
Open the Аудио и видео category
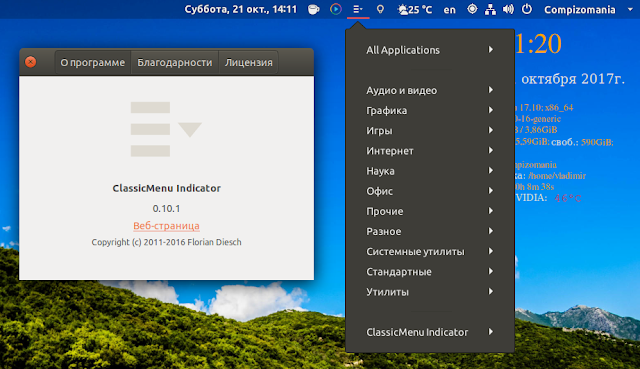pos(430,90)
